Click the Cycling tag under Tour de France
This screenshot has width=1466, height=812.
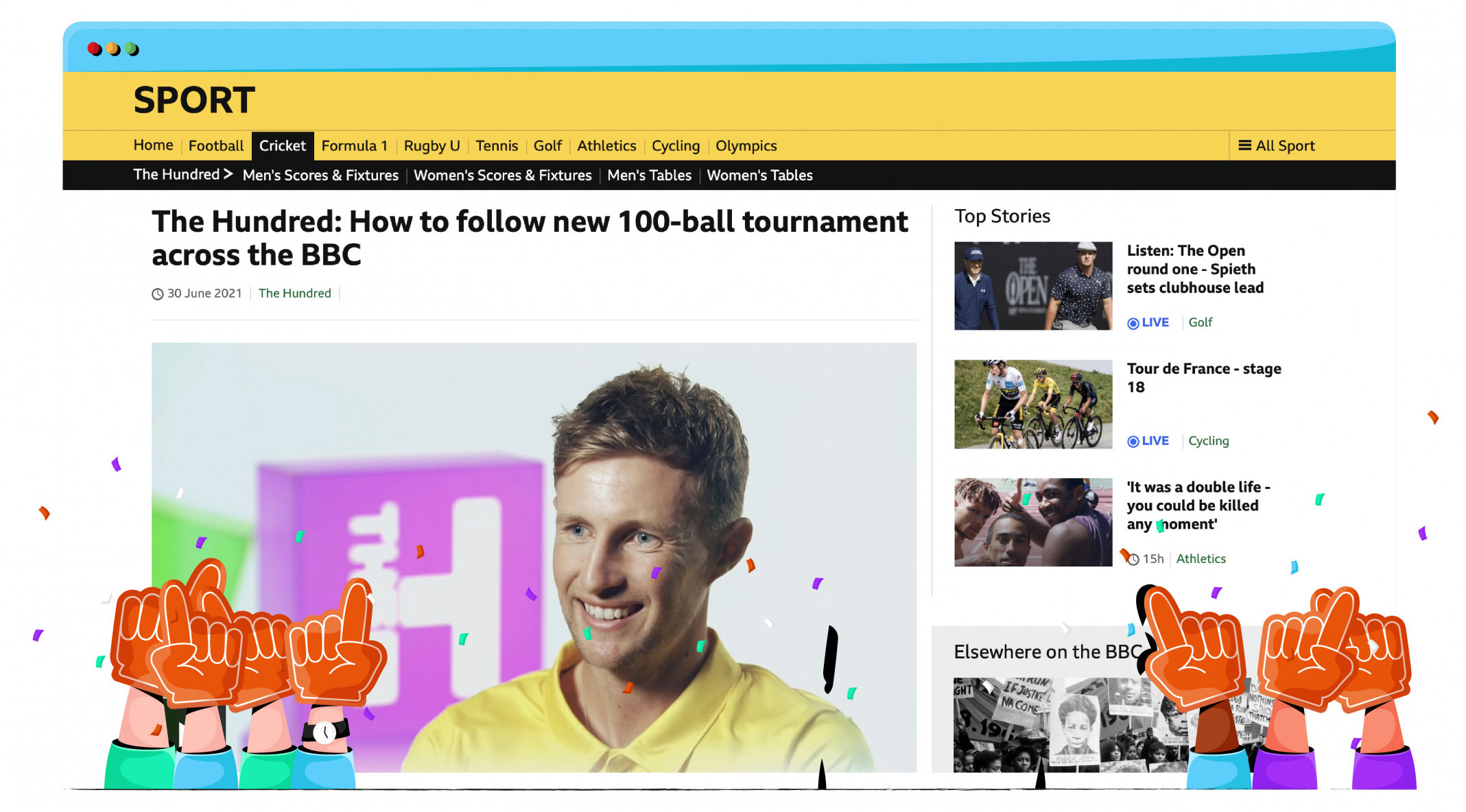tap(1208, 441)
